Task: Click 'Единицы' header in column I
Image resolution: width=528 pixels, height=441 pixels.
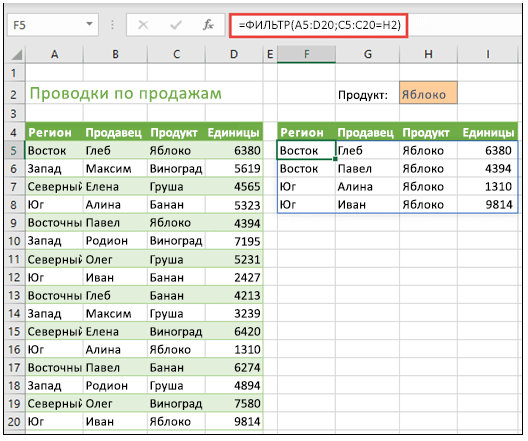Action: pyautogui.click(x=488, y=133)
